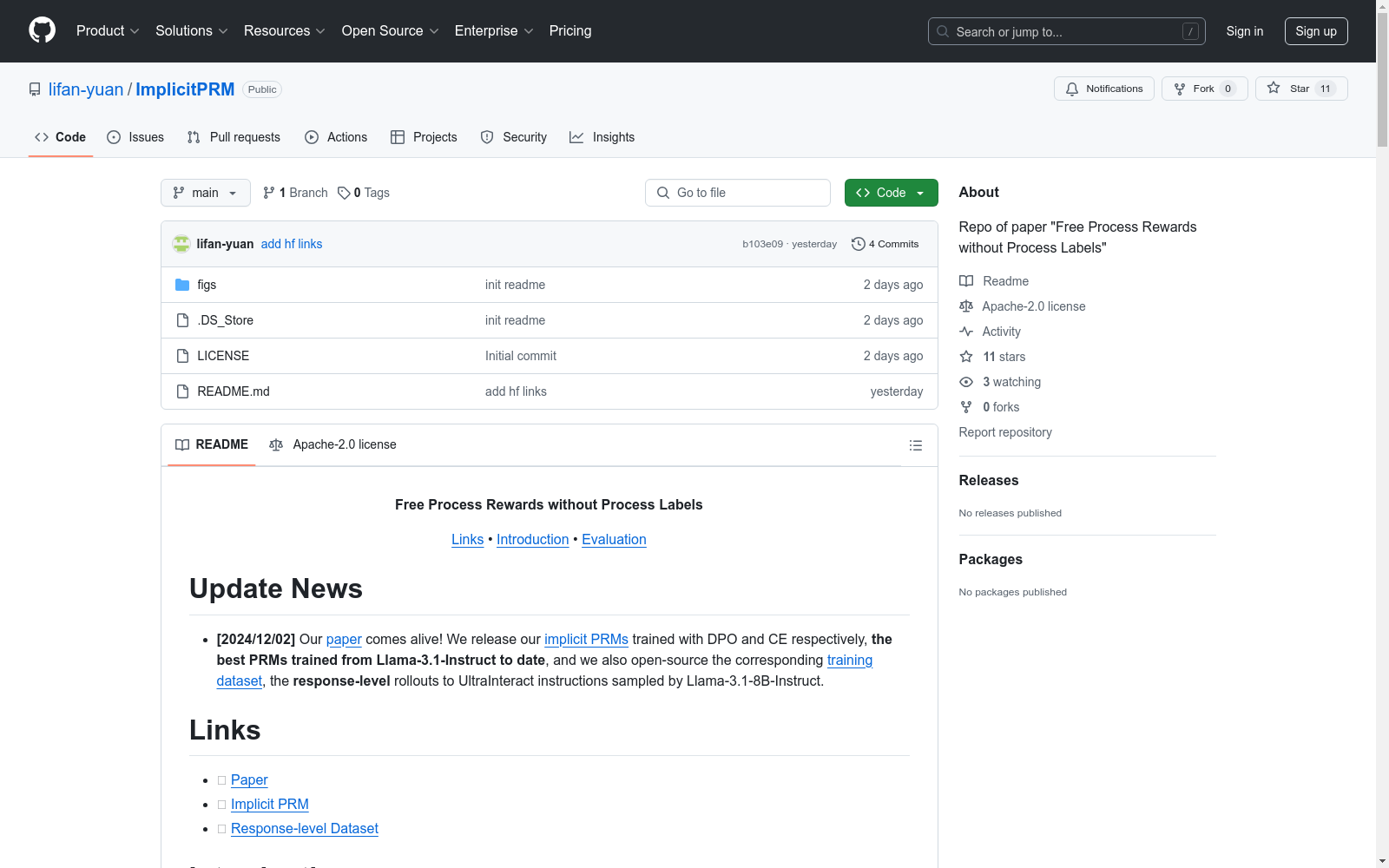The image size is (1389, 868).
Task: Open the Pull requests tab
Action: pos(234,137)
